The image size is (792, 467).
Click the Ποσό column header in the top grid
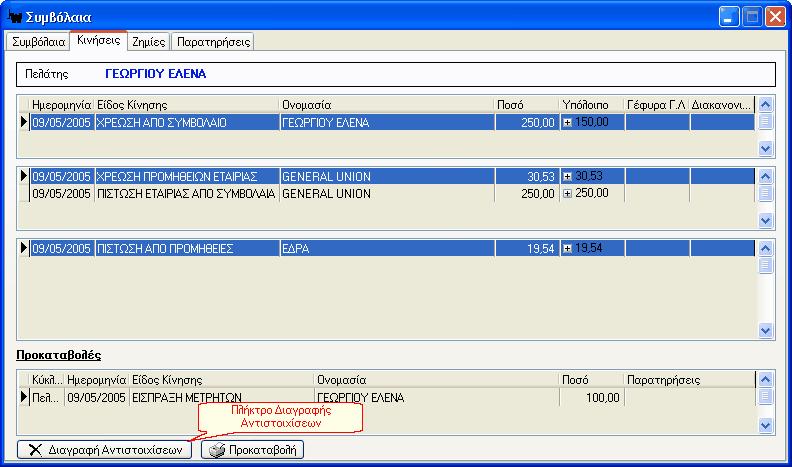click(x=527, y=105)
